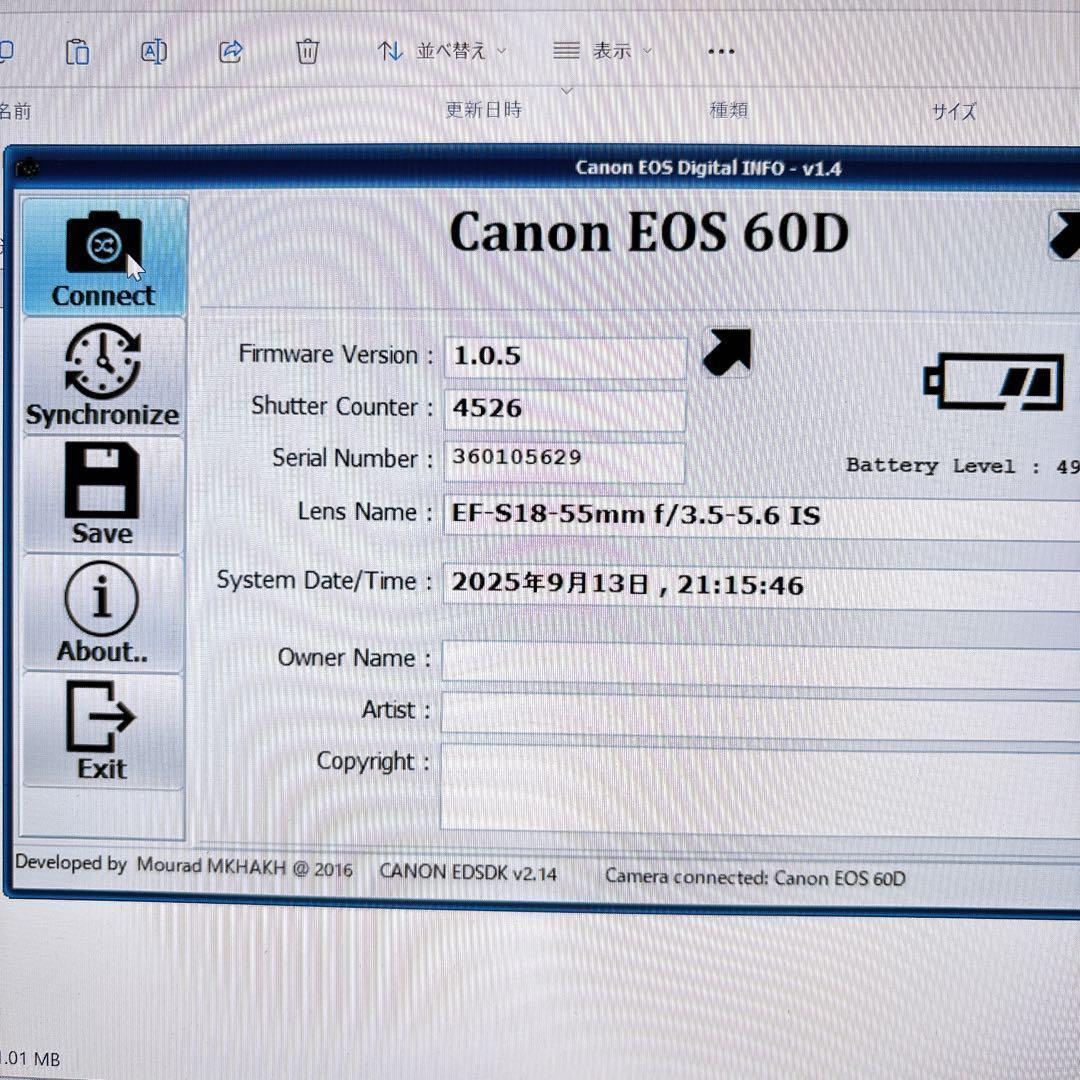Click the Connect camera icon
This screenshot has height=1080, width=1080.
(x=103, y=246)
